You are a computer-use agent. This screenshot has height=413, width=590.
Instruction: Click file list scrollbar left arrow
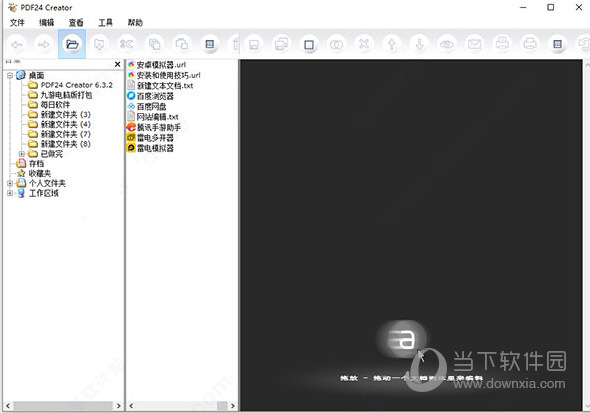(131, 406)
